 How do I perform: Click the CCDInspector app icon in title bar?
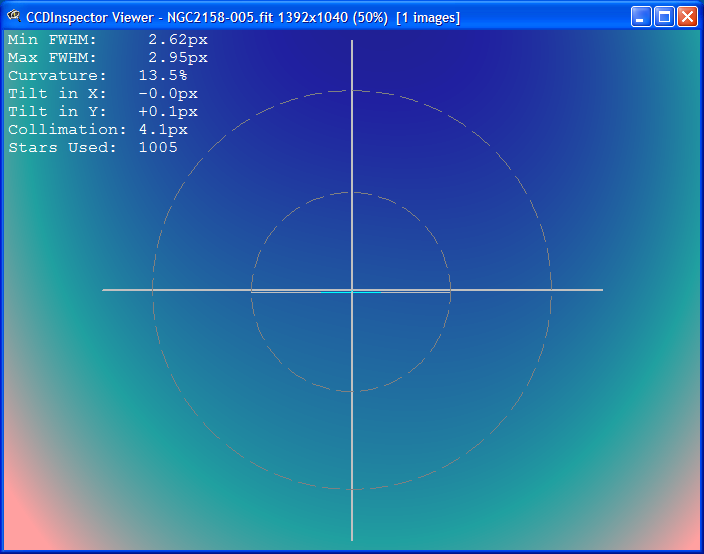(x=14, y=16)
